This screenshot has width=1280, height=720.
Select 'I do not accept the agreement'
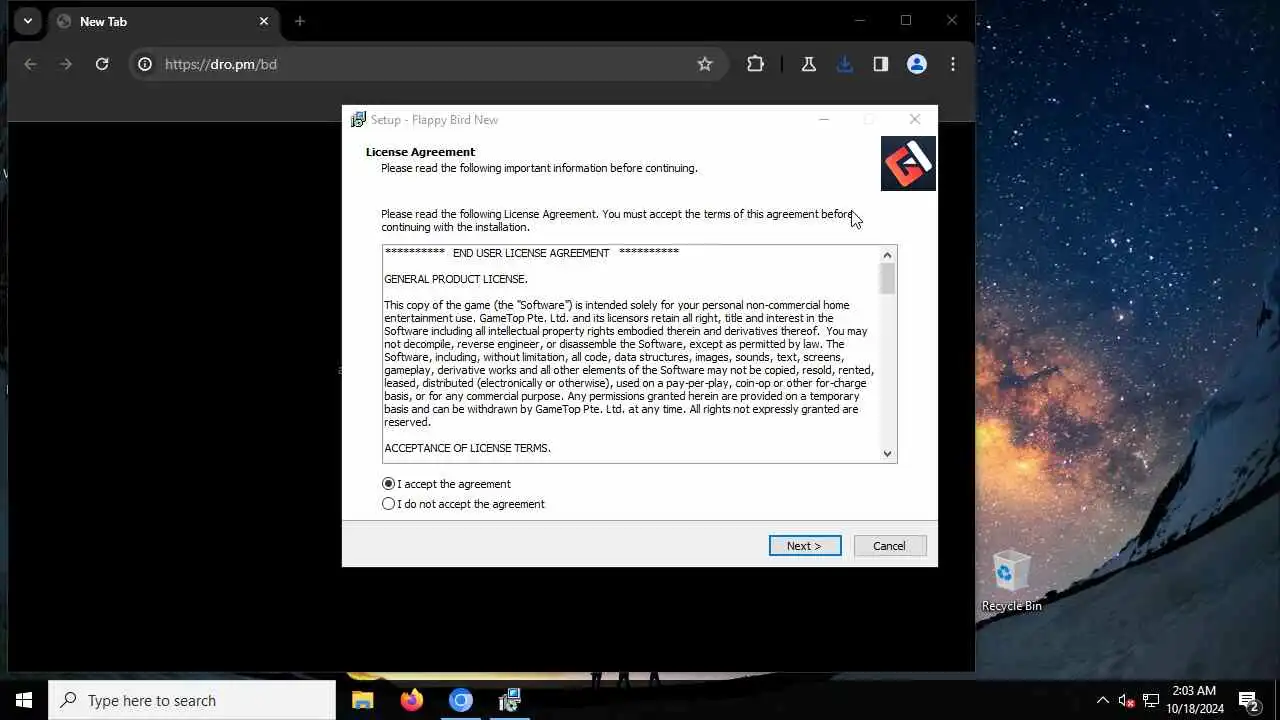click(x=463, y=504)
